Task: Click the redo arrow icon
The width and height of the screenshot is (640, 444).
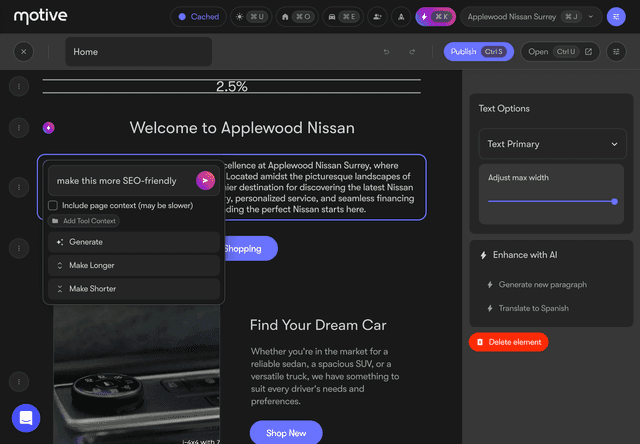Action: tap(412, 52)
